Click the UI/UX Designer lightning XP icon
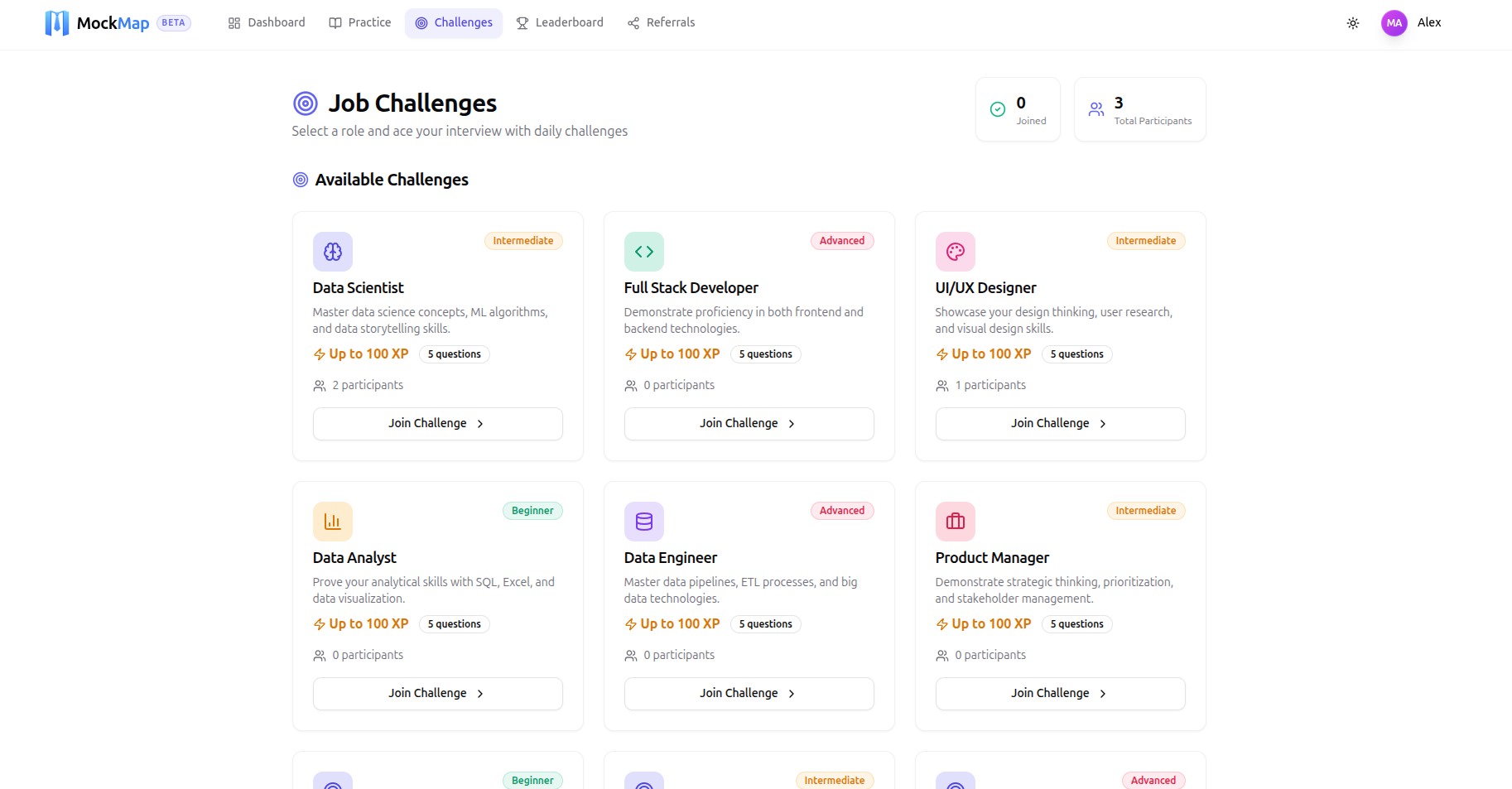 (x=942, y=354)
